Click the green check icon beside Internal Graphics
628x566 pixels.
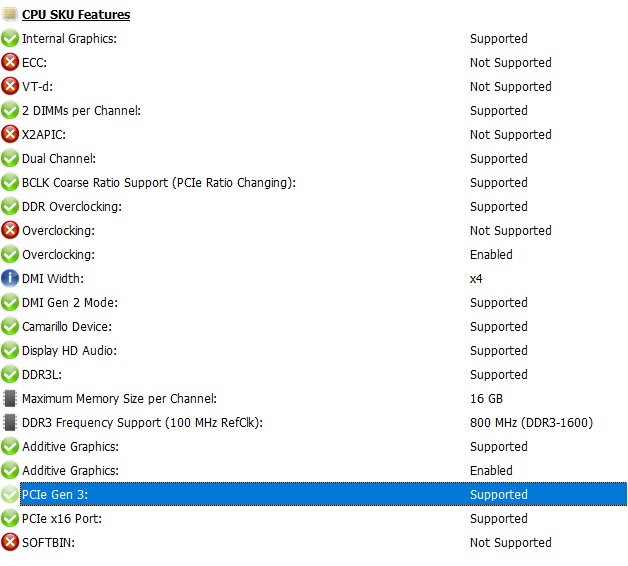[10, 38]
